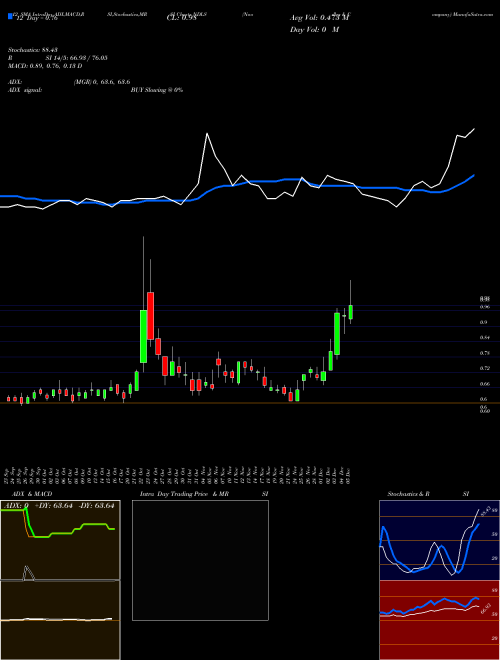Image resolution: width=500 pixels, height=660 pixels.
Task: Click the 0.84 price axis label
Action: 485,338
